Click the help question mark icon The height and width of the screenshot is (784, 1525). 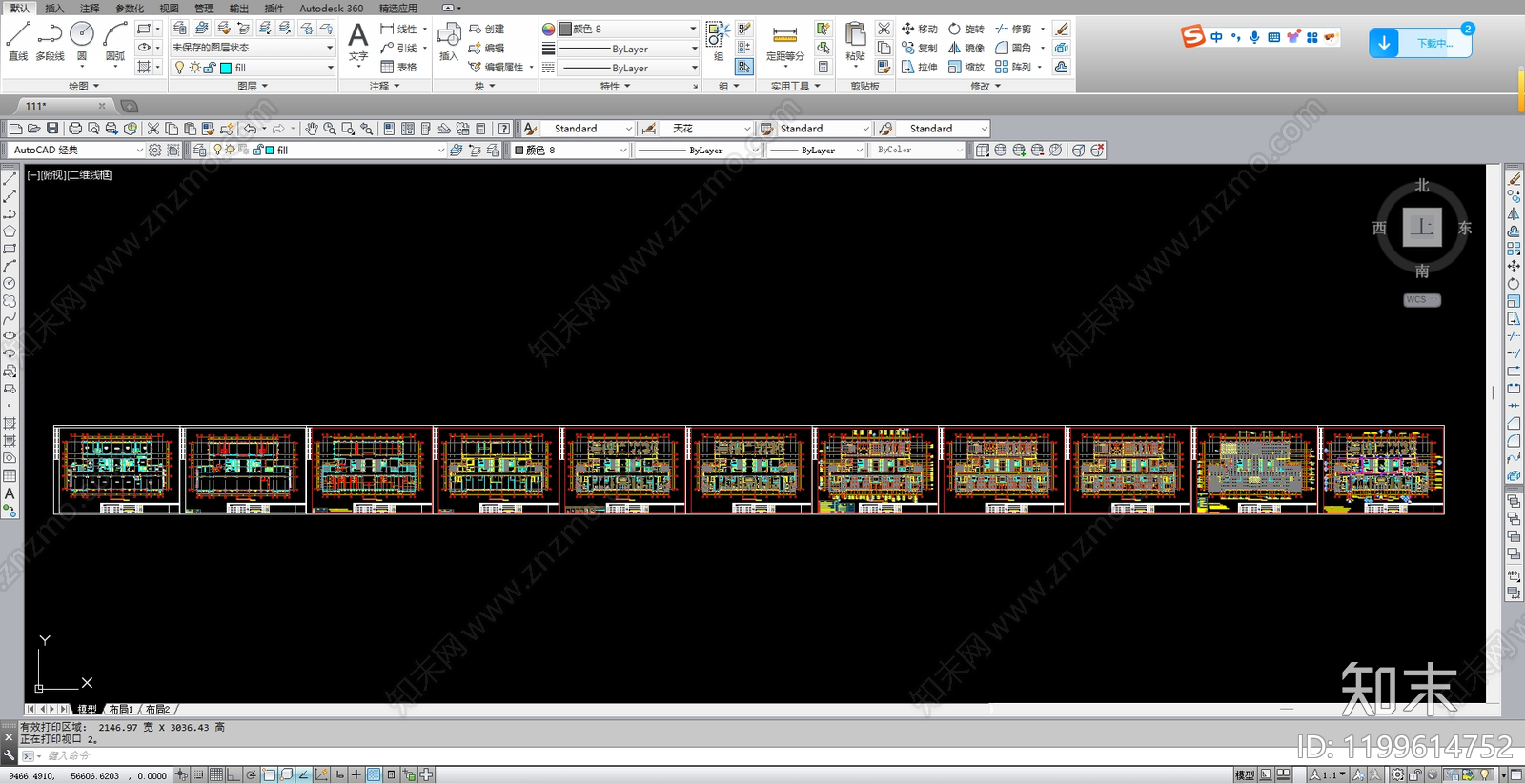coord(504,129)
